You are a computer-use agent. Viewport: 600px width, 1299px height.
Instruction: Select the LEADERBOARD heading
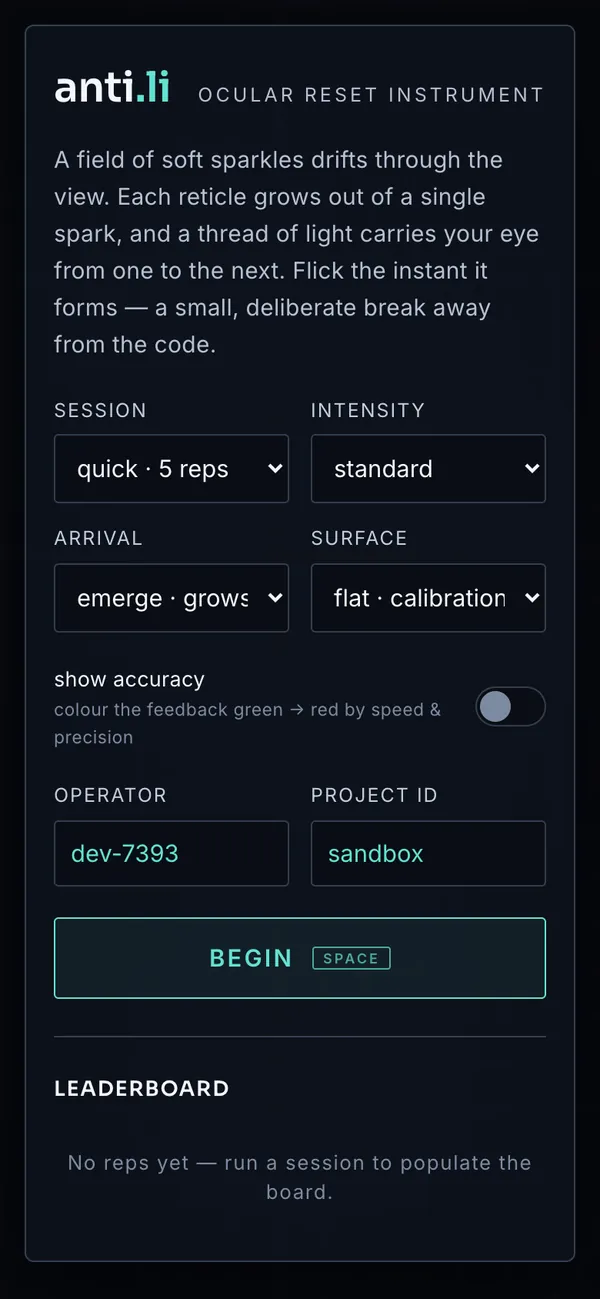142,1088
